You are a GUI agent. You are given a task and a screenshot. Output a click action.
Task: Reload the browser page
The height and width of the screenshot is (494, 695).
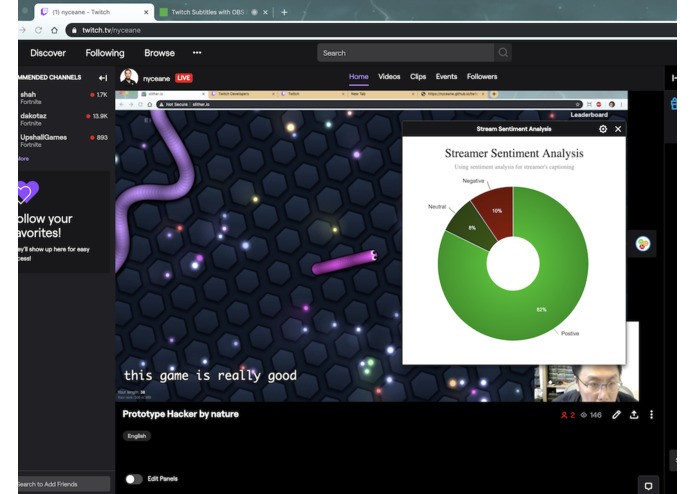39,30
